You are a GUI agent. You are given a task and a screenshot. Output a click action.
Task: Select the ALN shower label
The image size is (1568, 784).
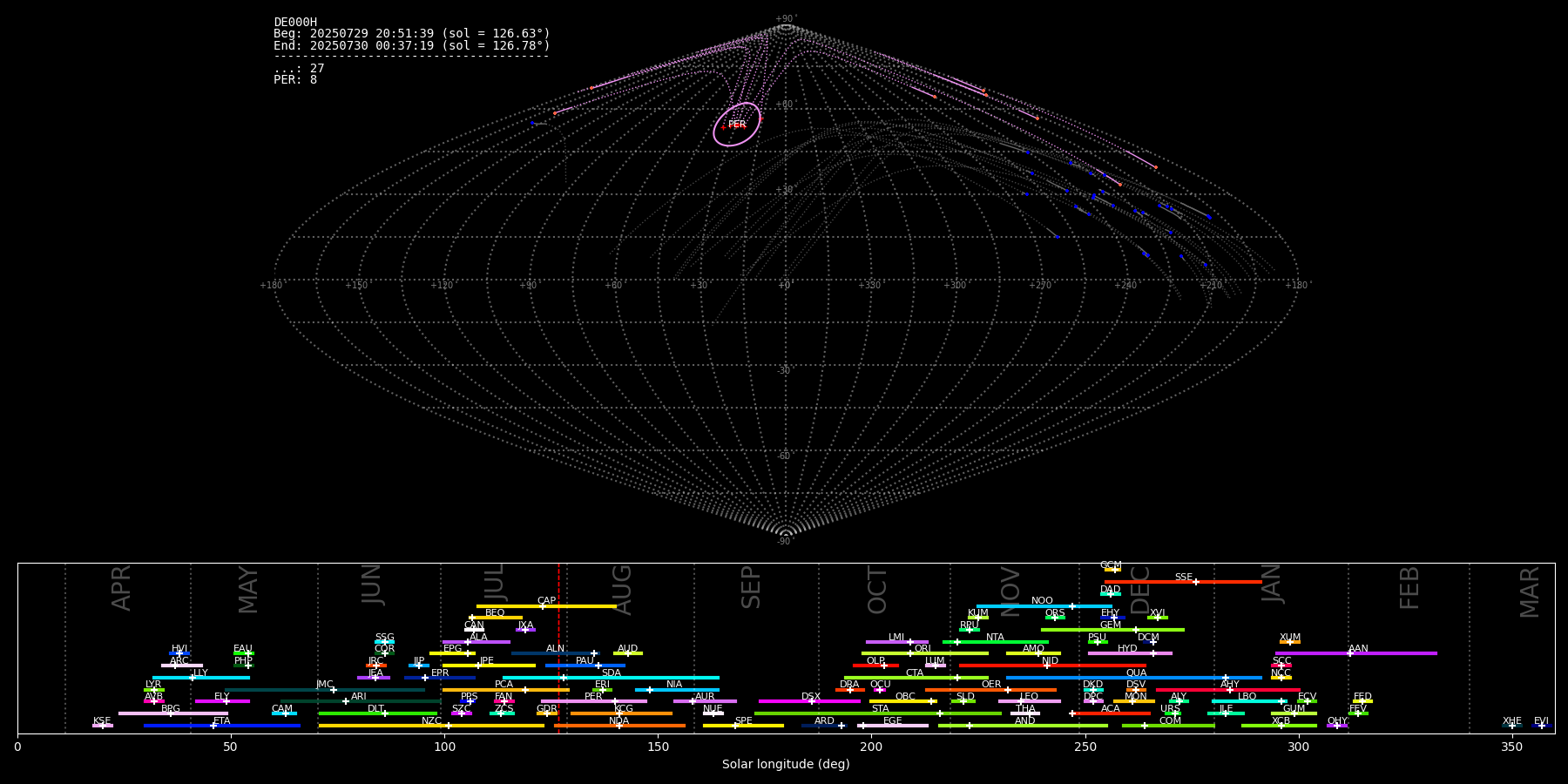coord(555,649)
